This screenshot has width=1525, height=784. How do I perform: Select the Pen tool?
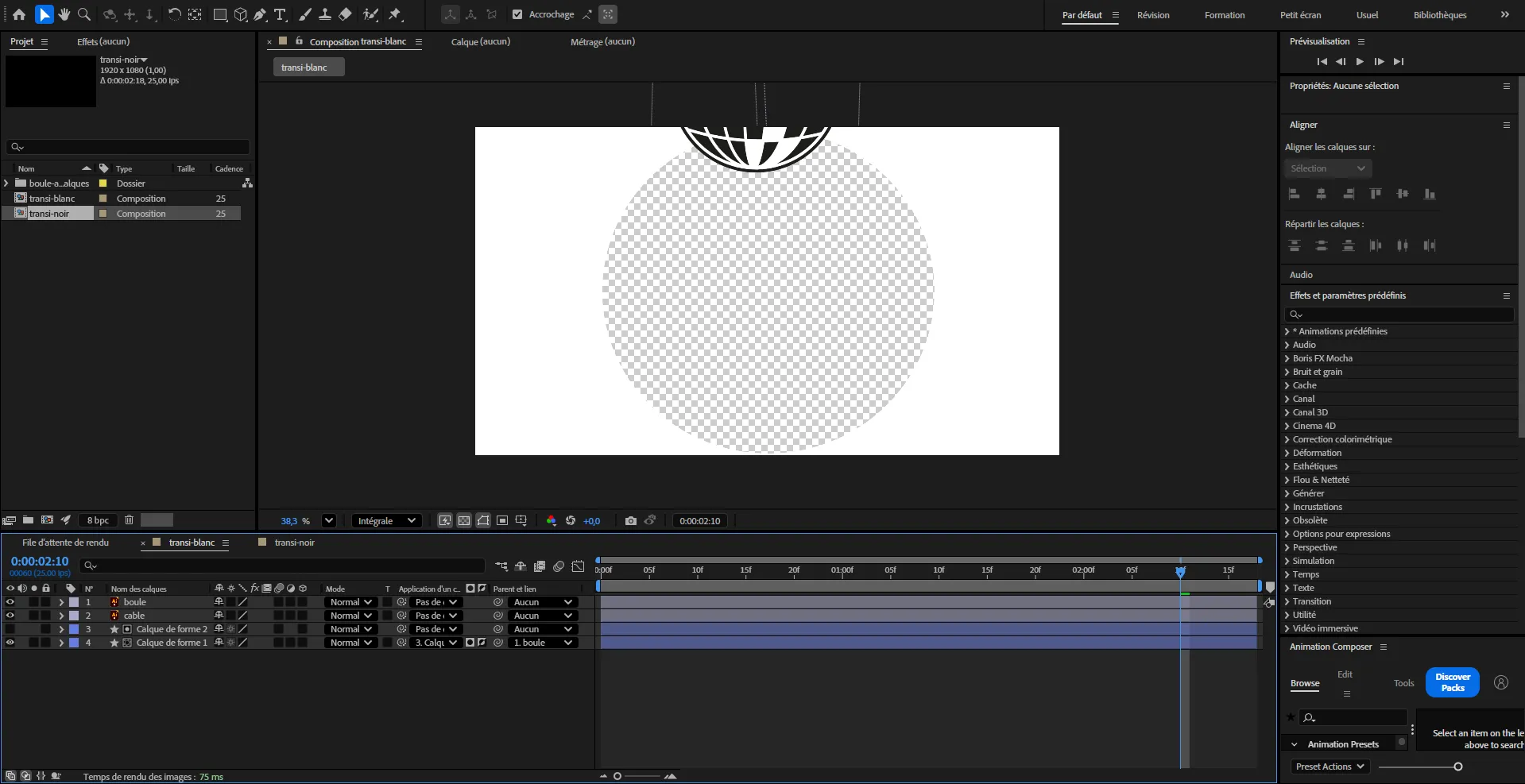tap(260, 14)
